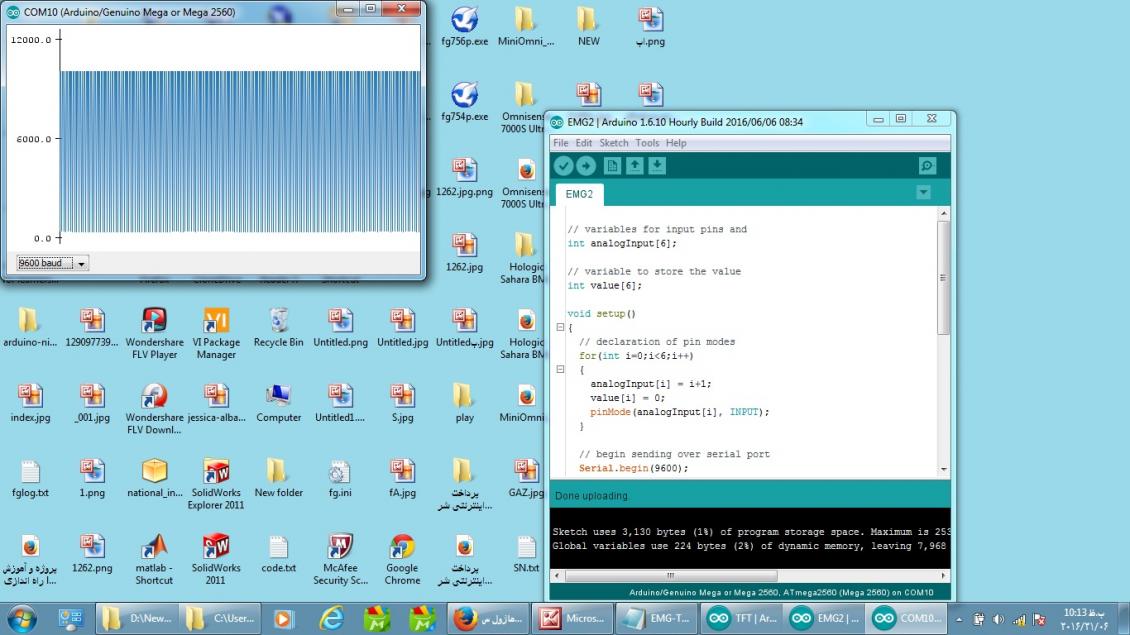Select the EMG2 sketch tab
This screenshot has width=1130, height=635.
point(579,194)
